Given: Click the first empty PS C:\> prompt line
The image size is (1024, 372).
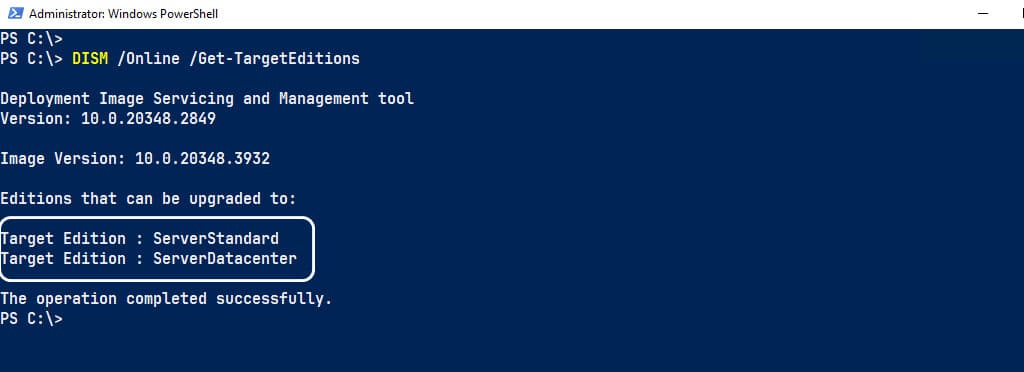Looking at the screenshot, I should coord(31,39).
